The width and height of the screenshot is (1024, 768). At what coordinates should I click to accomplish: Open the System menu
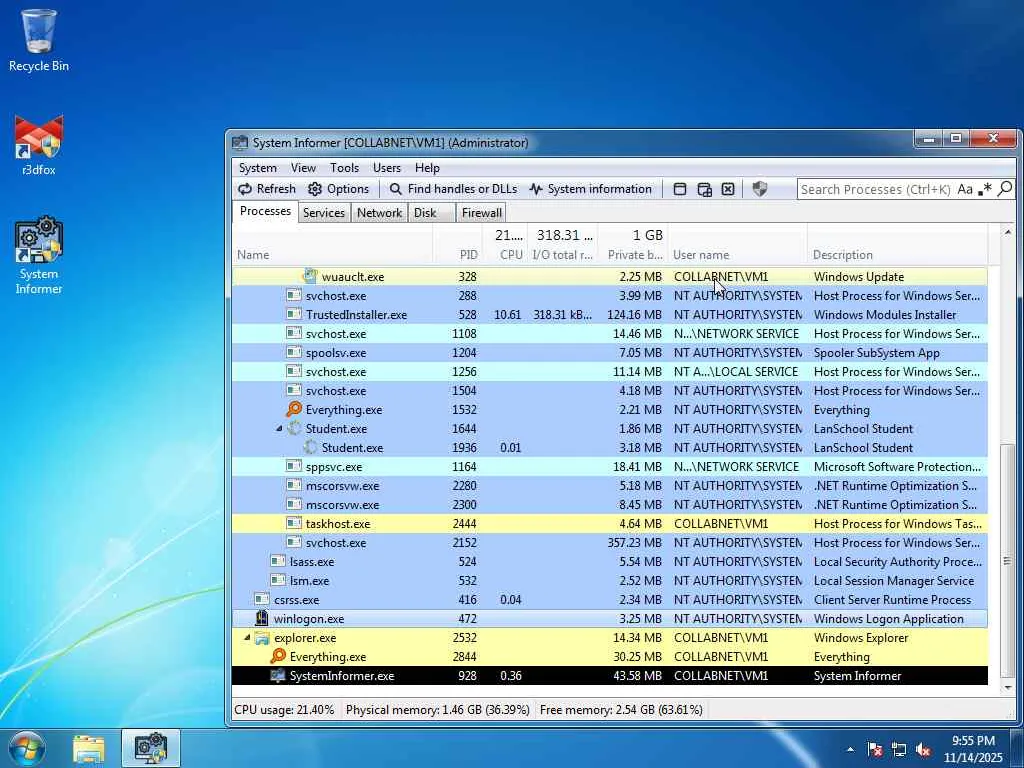tap(257, 168)
